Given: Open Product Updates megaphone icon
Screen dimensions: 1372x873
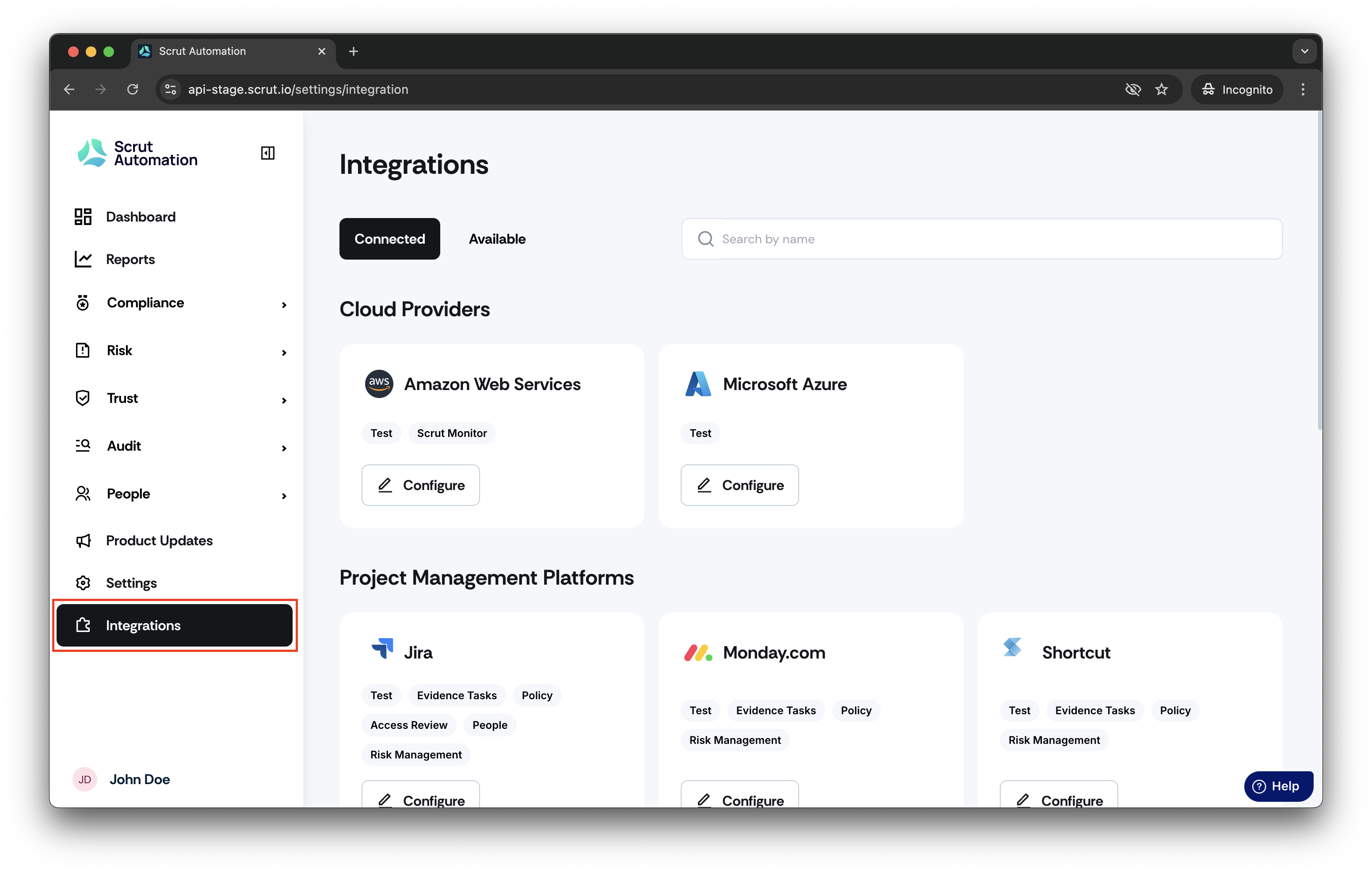Looking at the screenshot, I should click(x=83, y=540).
